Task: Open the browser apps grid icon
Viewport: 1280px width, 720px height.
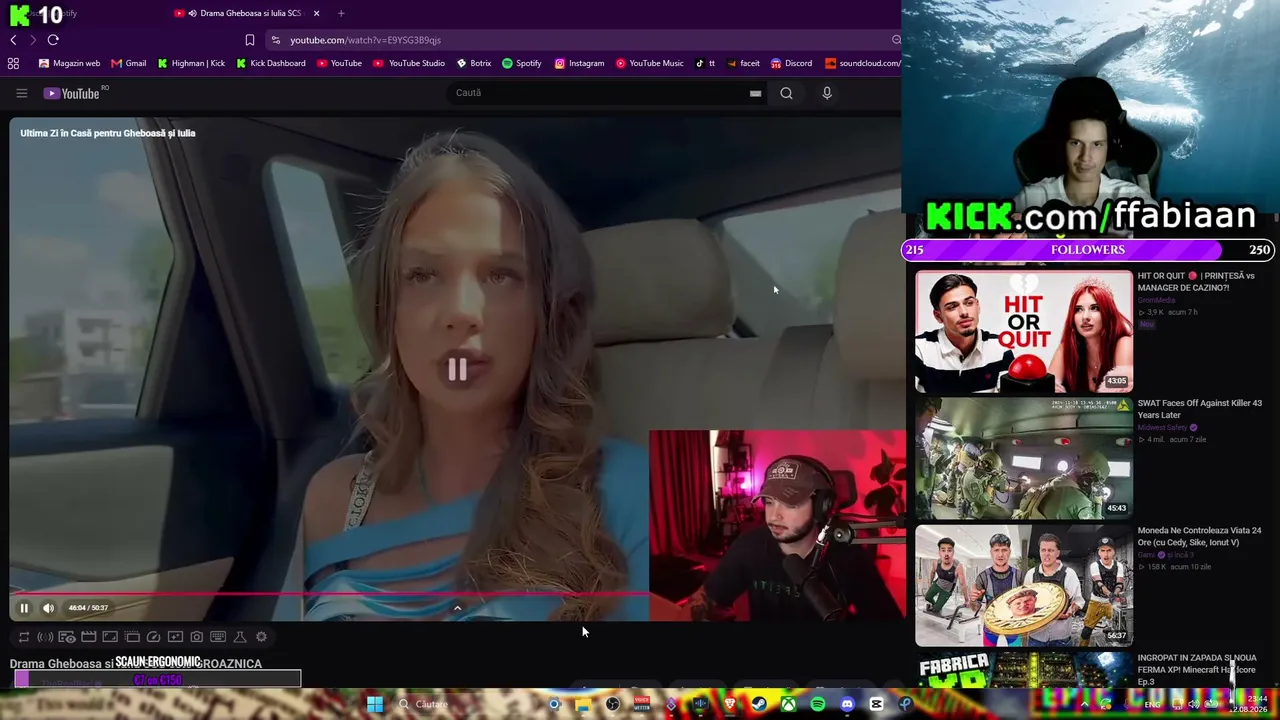Action: point(13,63)
